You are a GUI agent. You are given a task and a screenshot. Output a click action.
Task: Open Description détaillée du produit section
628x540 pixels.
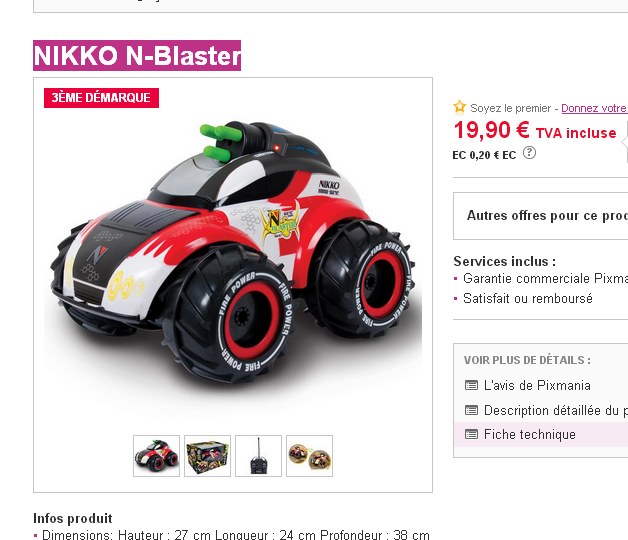(x=556, y=410)
